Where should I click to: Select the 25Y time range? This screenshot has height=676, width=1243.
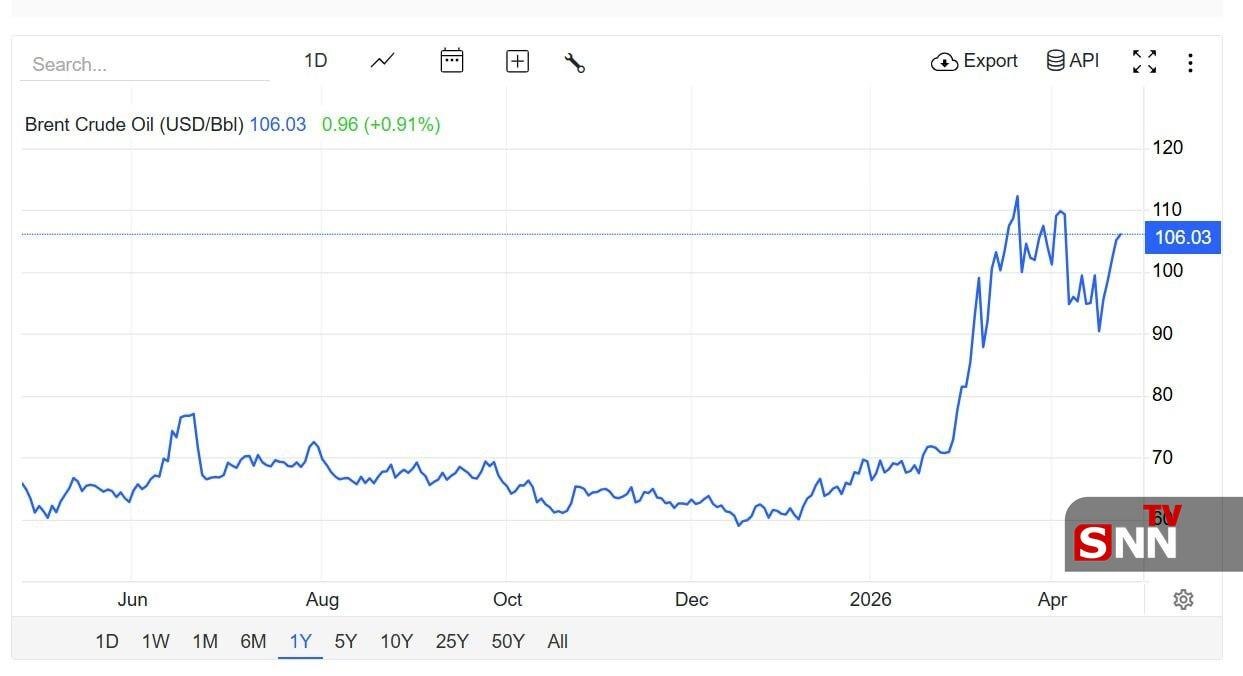(452, 642)
